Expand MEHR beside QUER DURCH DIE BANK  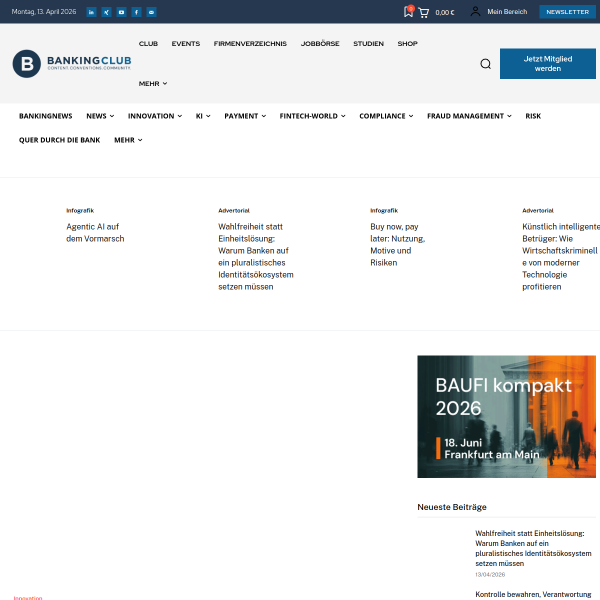coord(129,140)
